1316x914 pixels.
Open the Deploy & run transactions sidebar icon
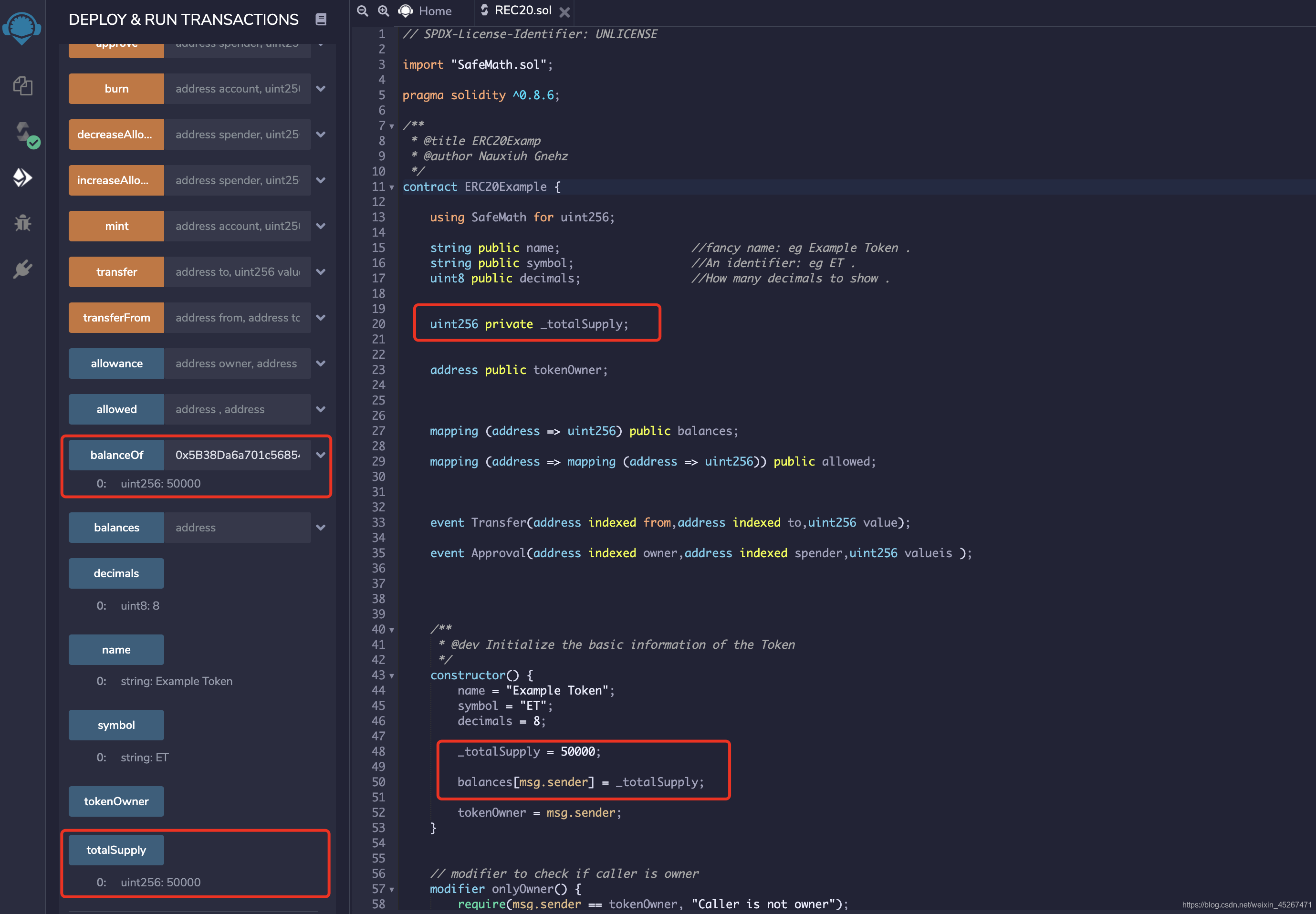click(22, 177)
